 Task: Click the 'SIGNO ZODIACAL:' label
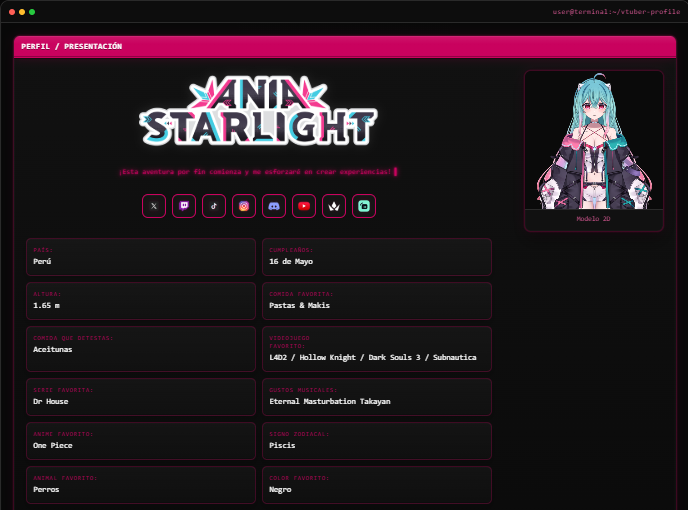299,434
